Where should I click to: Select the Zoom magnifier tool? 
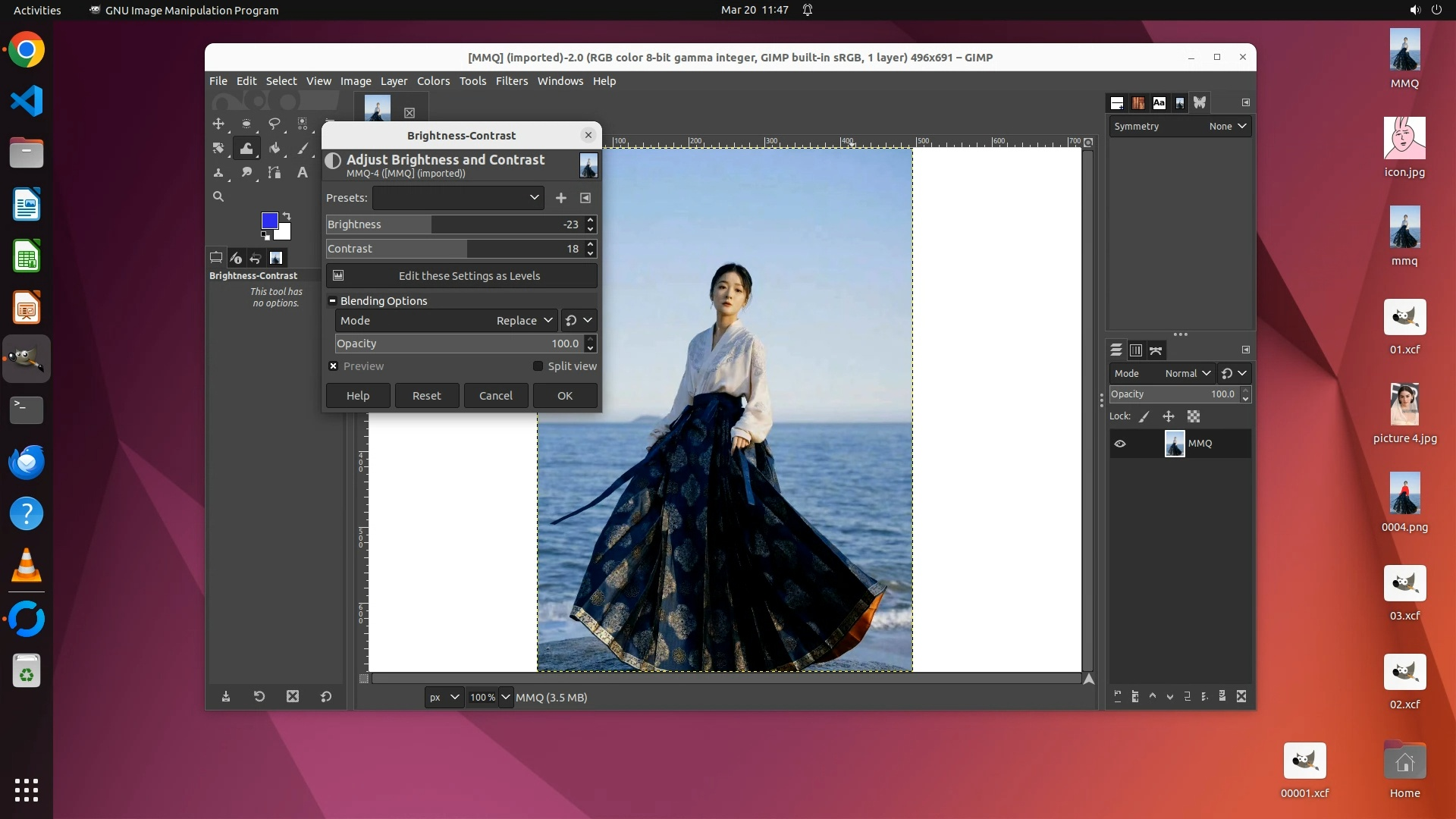click(x=218, y=196)
